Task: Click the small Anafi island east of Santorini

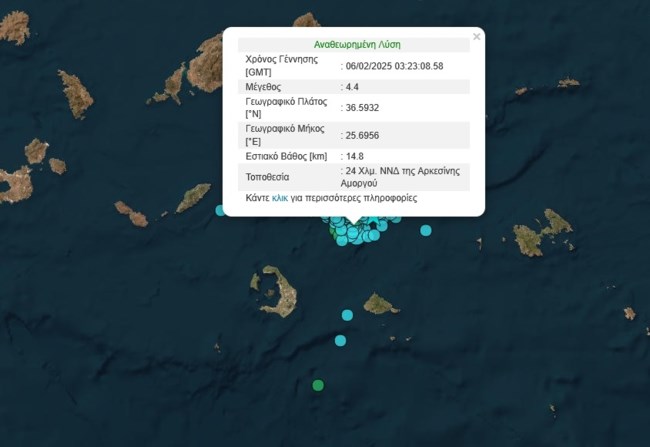Action: pyautogui.click(x=380, y=303)
